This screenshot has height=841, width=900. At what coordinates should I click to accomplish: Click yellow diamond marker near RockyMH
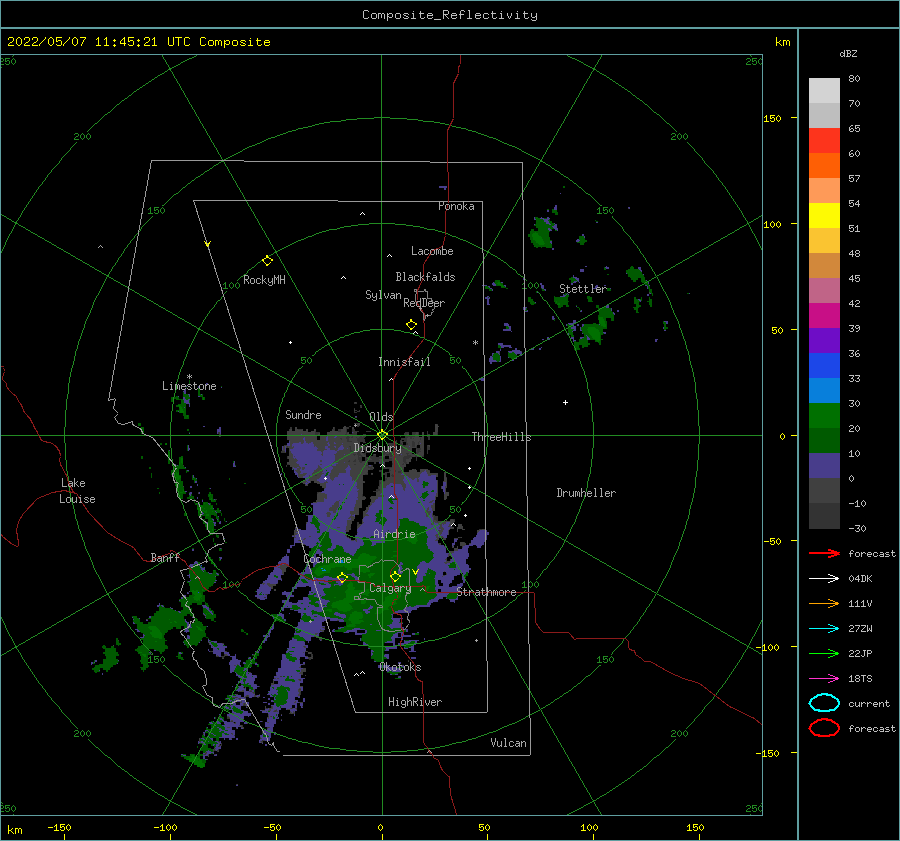267,261
